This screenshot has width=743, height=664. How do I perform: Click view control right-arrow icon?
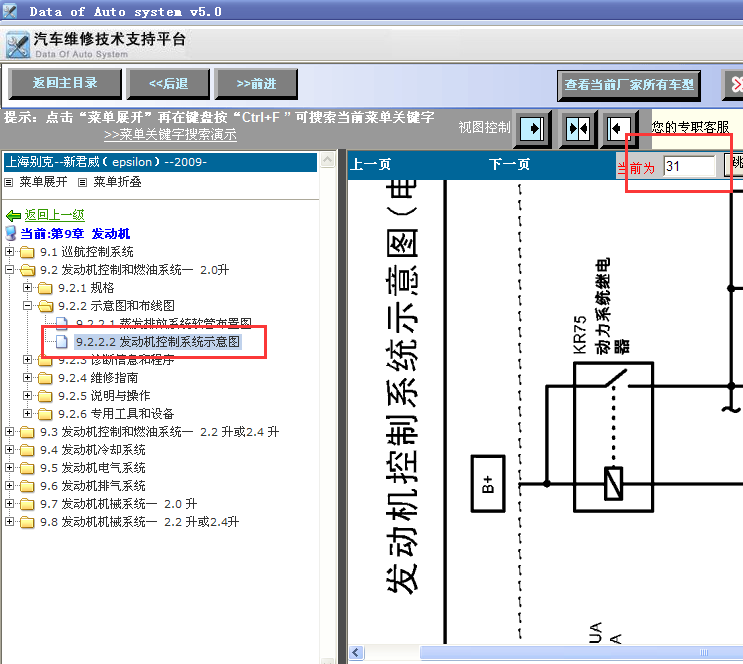point(533,128)
